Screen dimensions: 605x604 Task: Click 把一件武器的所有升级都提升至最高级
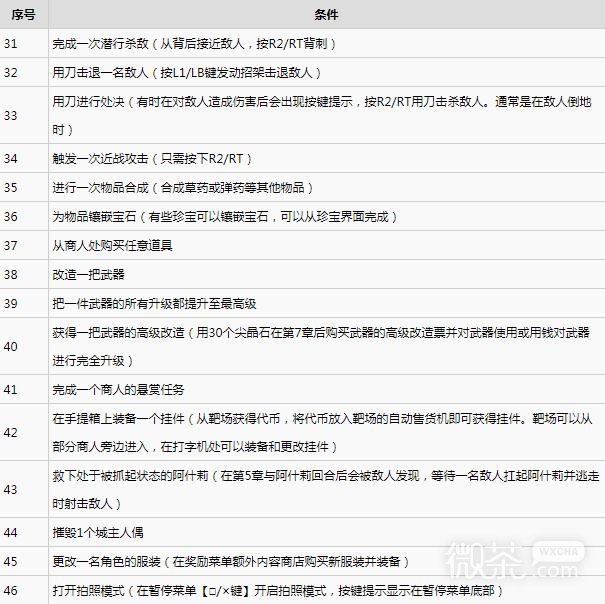tap(154, 303)
